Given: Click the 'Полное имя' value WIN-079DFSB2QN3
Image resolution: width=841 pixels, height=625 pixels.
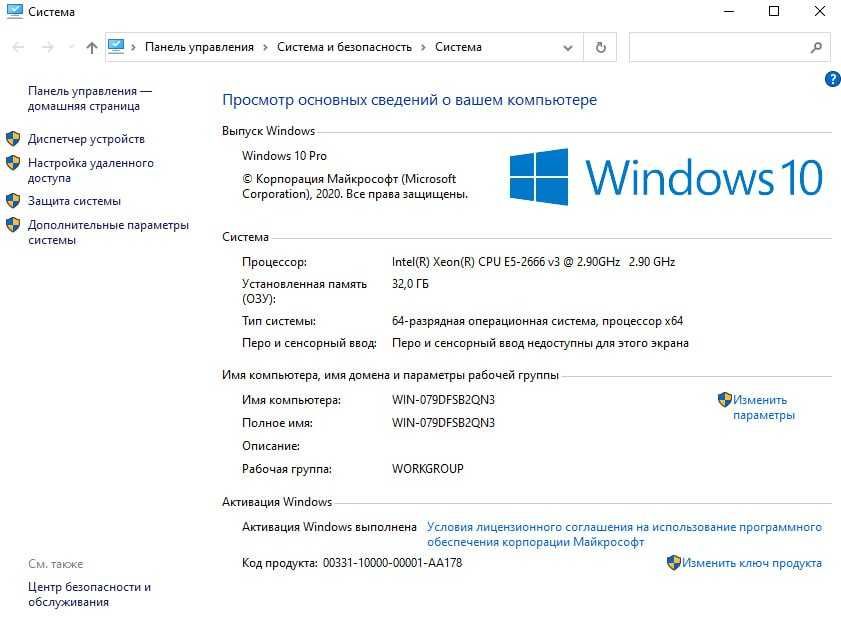Looking at the screenshot, I should (444, 423).
